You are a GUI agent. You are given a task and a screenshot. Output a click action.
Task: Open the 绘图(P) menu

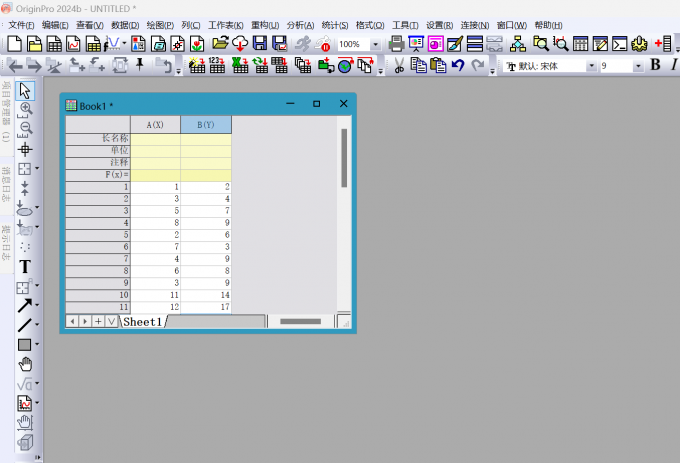click(160, 25)
